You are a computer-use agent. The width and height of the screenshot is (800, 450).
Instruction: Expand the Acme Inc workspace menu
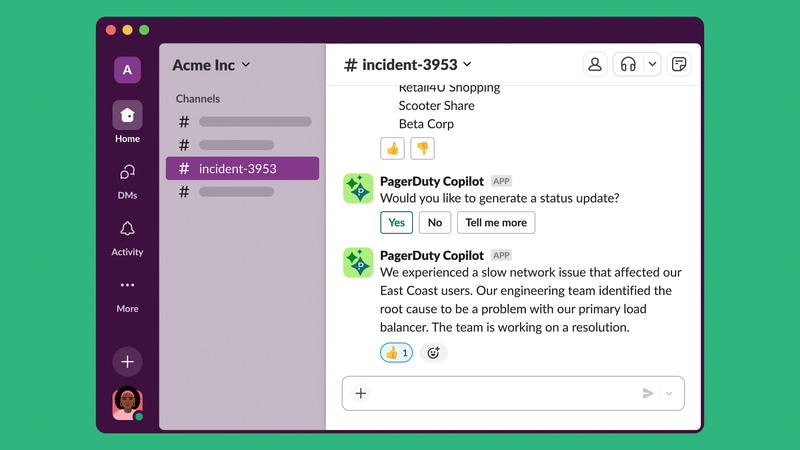[x=211, y=65]
